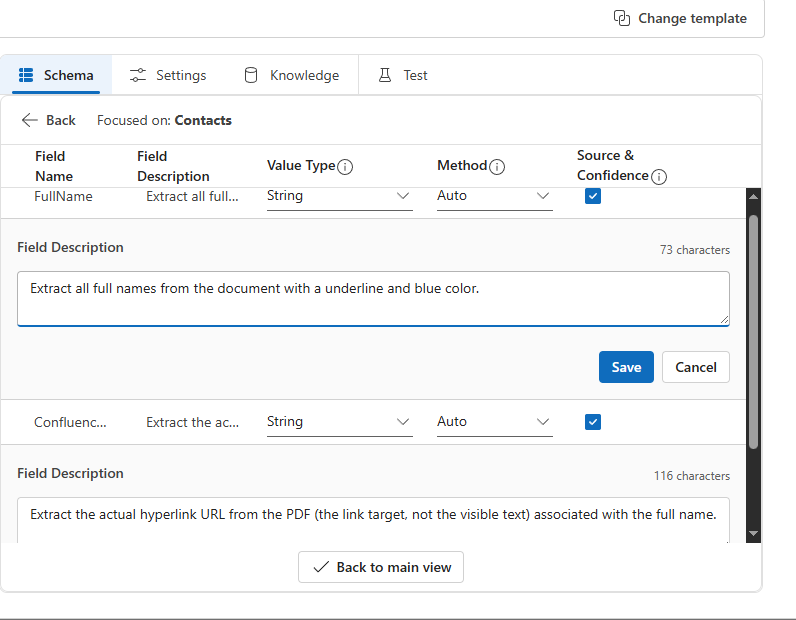Viewport: 796px width, 620px height.
Task: Click the Settings sliders icon
Action: pos(138,75)
